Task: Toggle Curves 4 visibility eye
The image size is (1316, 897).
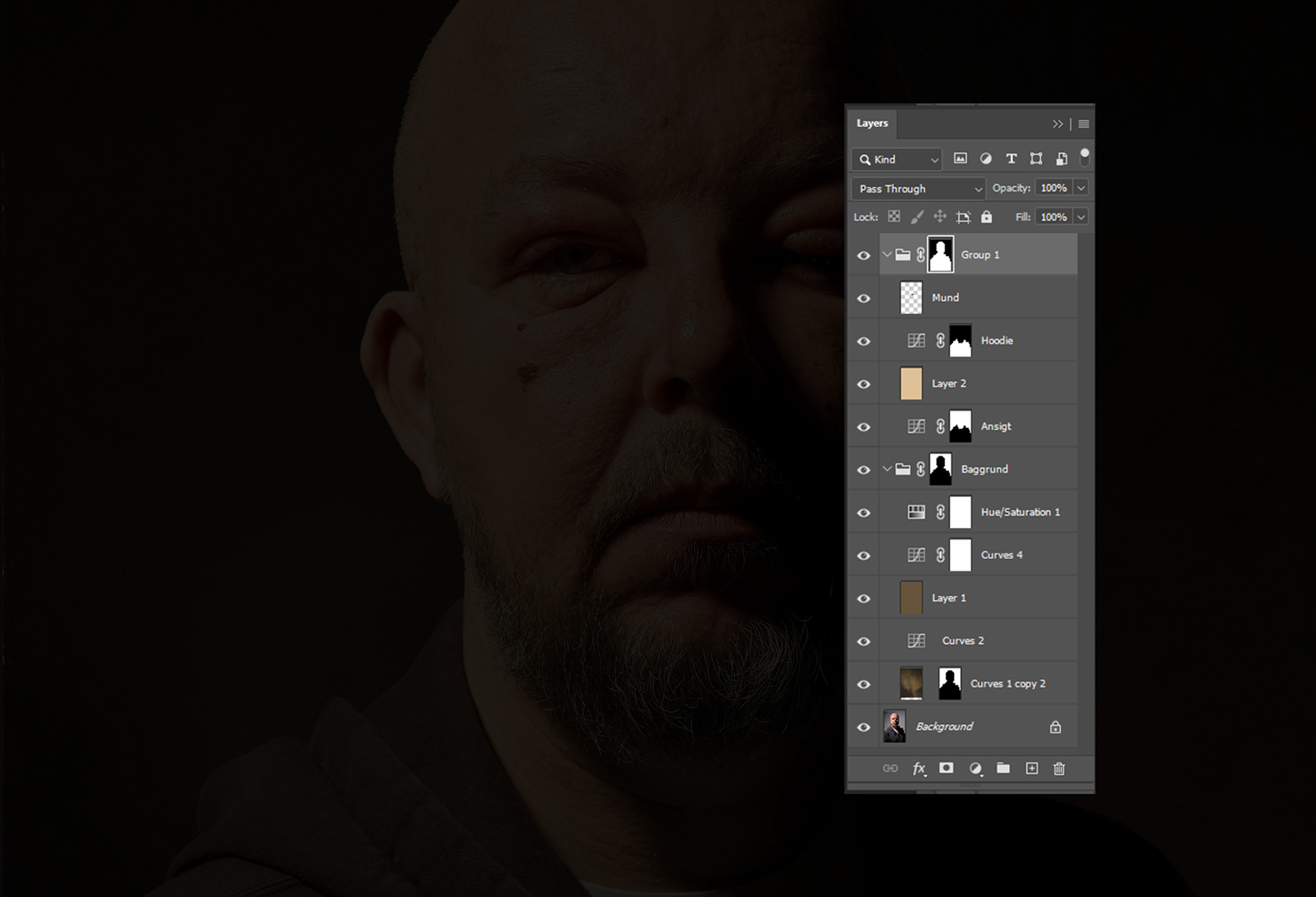Action: click(864, 555)
